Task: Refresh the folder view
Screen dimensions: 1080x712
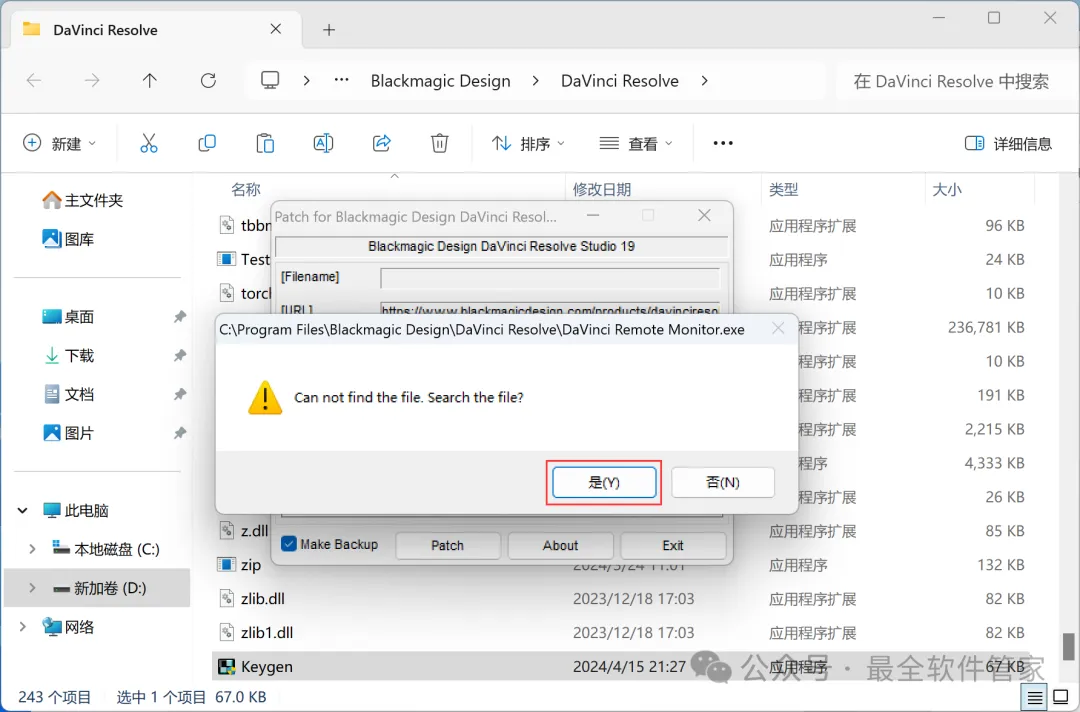Action: pos(208,81)
